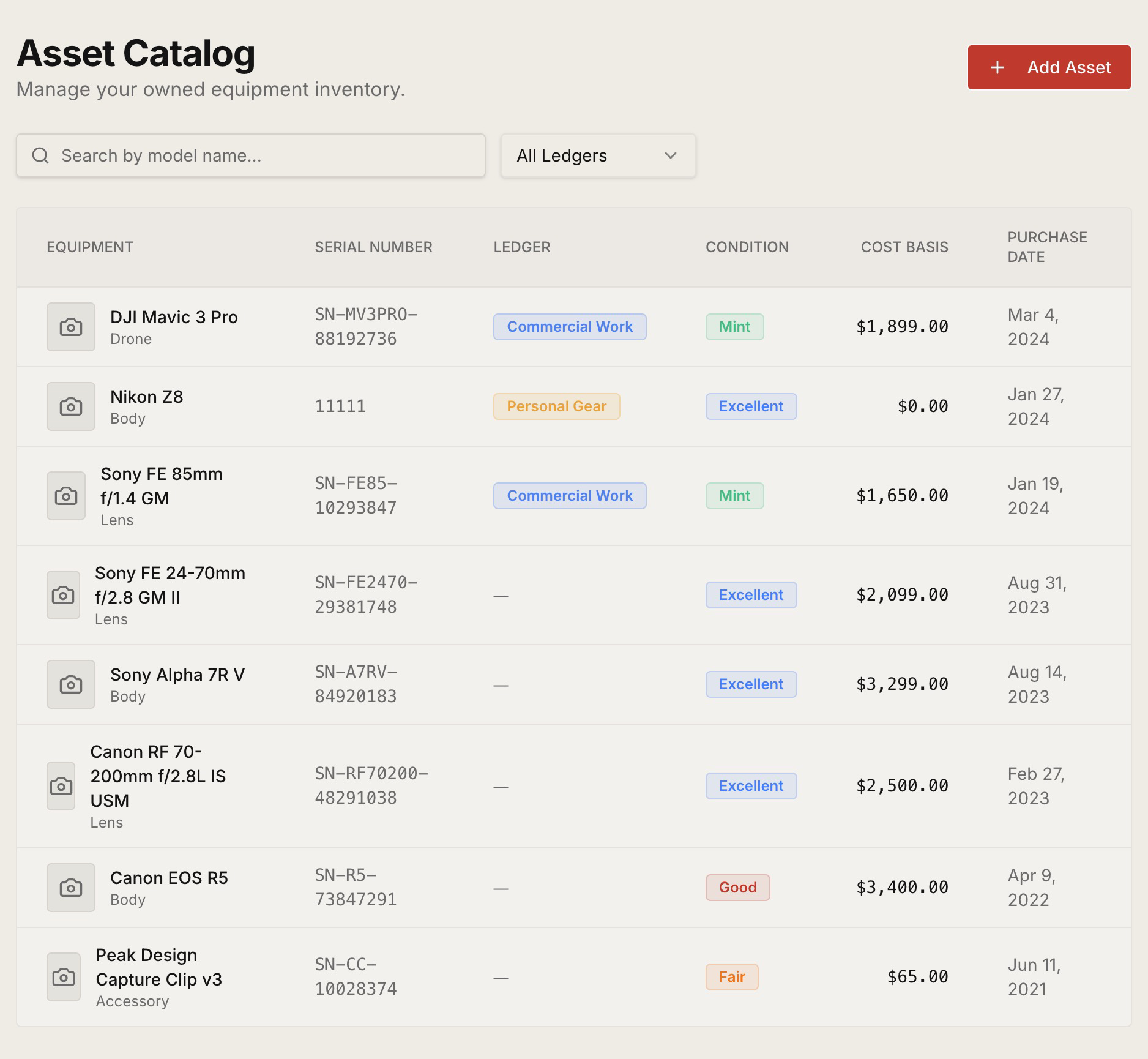
Task: Click serial number 11111
Action: coord(340,406)
